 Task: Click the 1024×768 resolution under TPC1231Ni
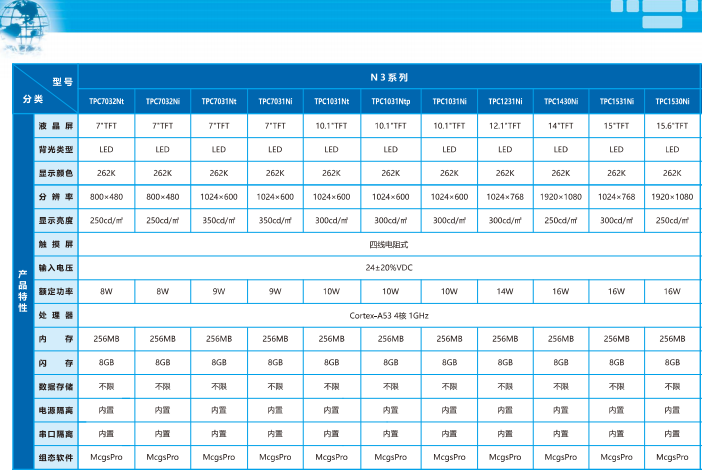tap(504, 197)
